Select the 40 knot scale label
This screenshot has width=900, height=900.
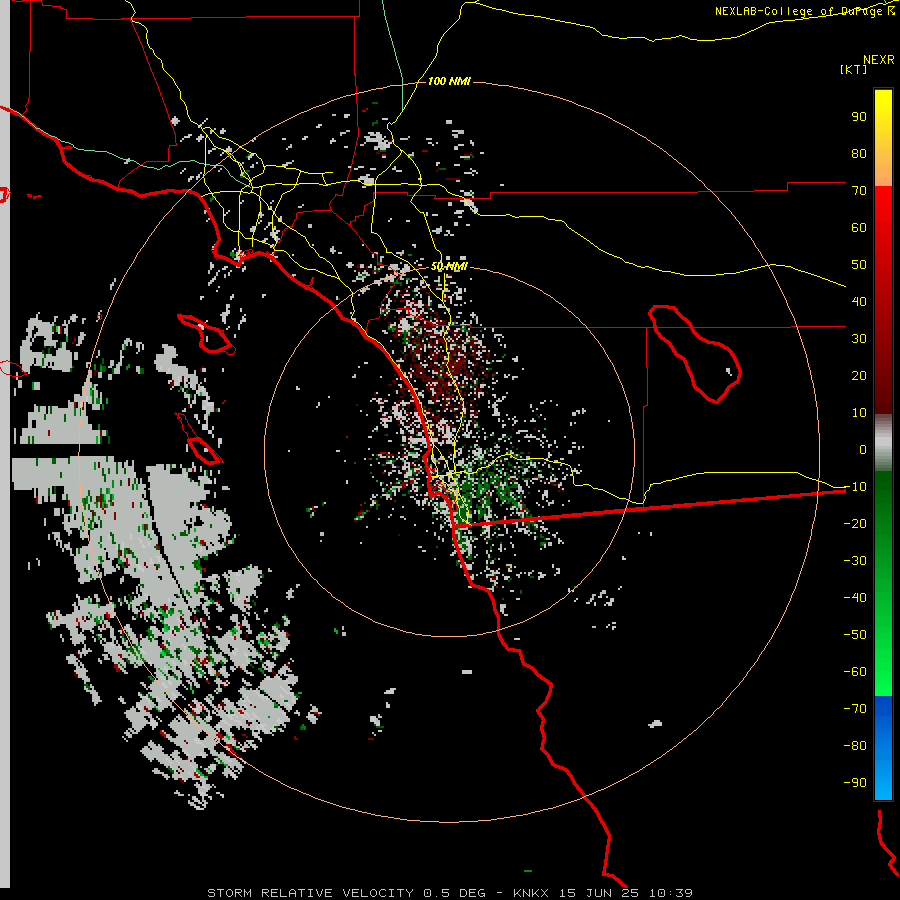click(859, 301)
